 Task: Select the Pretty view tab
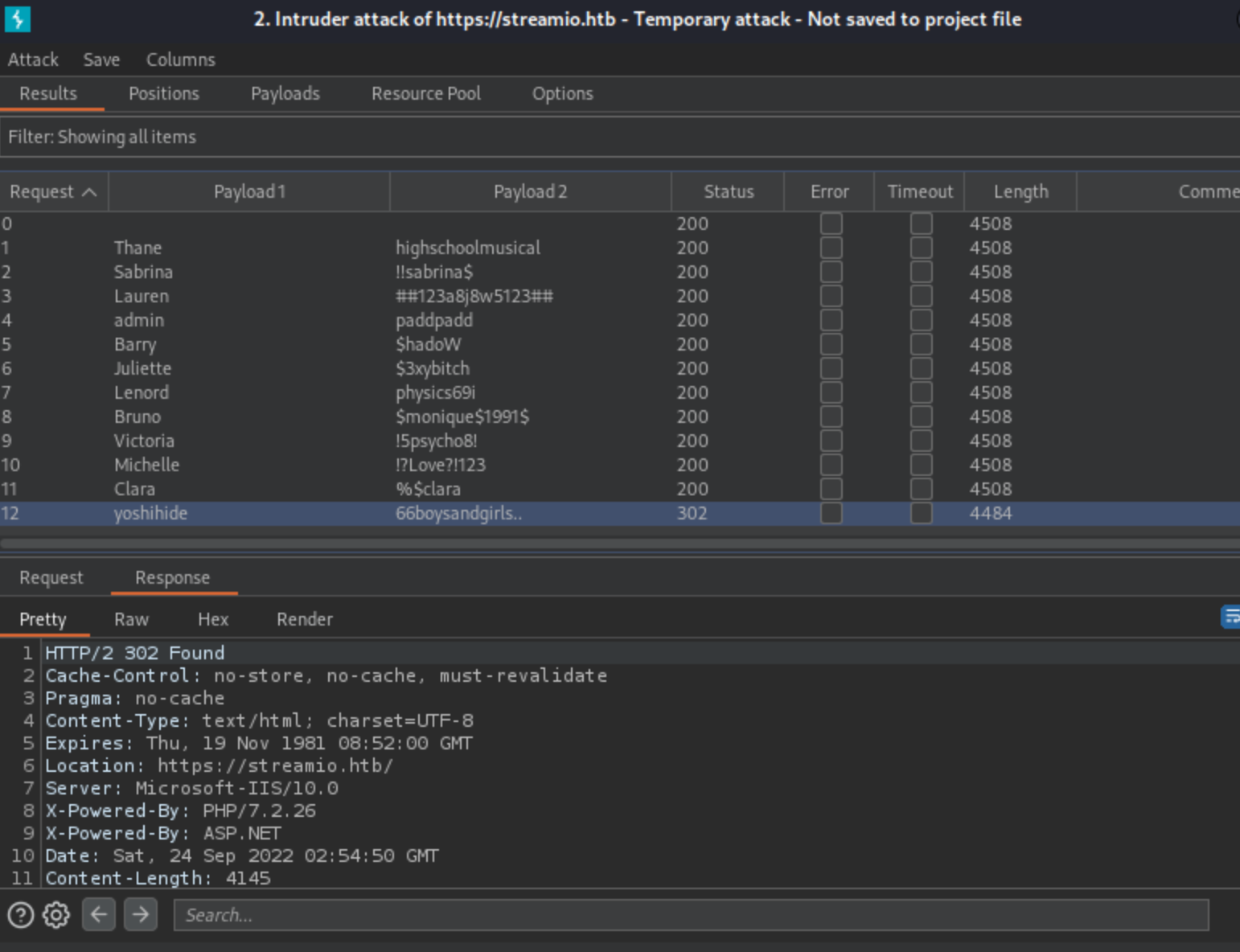43,619
